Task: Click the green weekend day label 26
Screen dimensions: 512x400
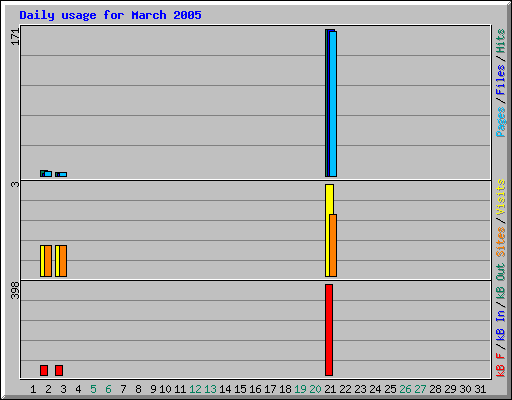Action: coord(405,389)
